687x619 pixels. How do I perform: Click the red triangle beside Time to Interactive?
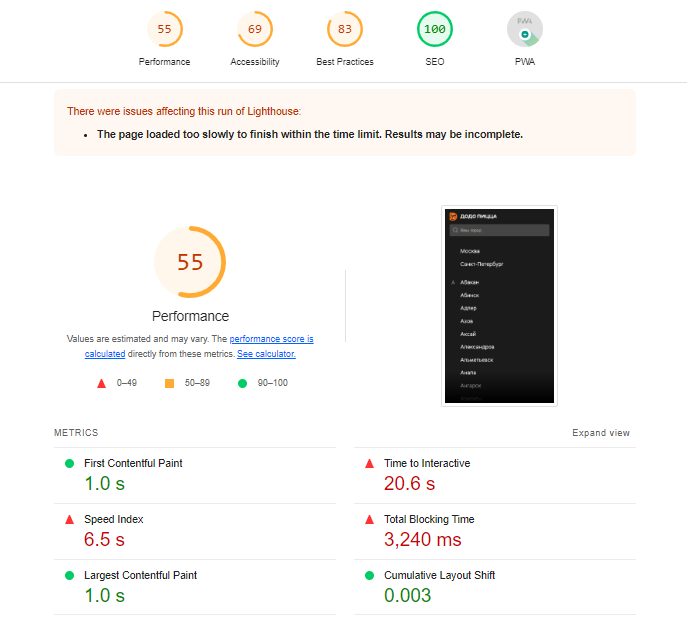[369, 463]
